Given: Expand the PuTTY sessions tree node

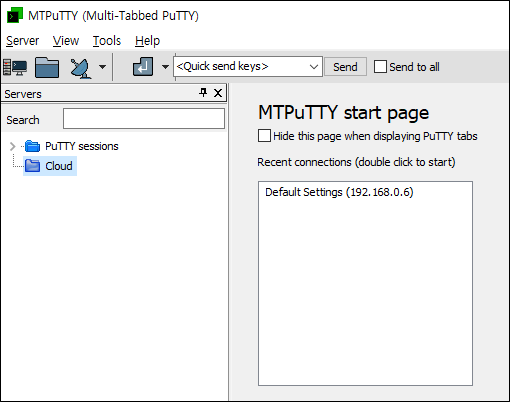Looking at the screenshot, I should 12,146.
